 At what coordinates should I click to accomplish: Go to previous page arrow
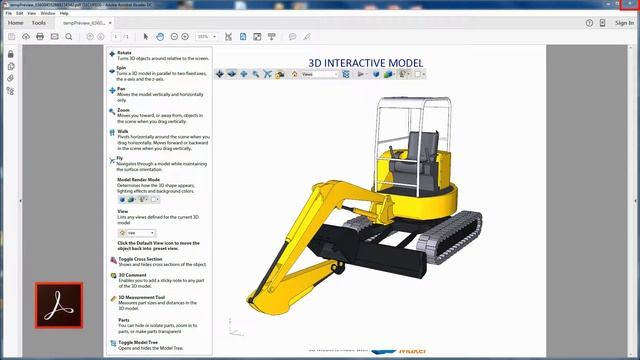point(90,37)
